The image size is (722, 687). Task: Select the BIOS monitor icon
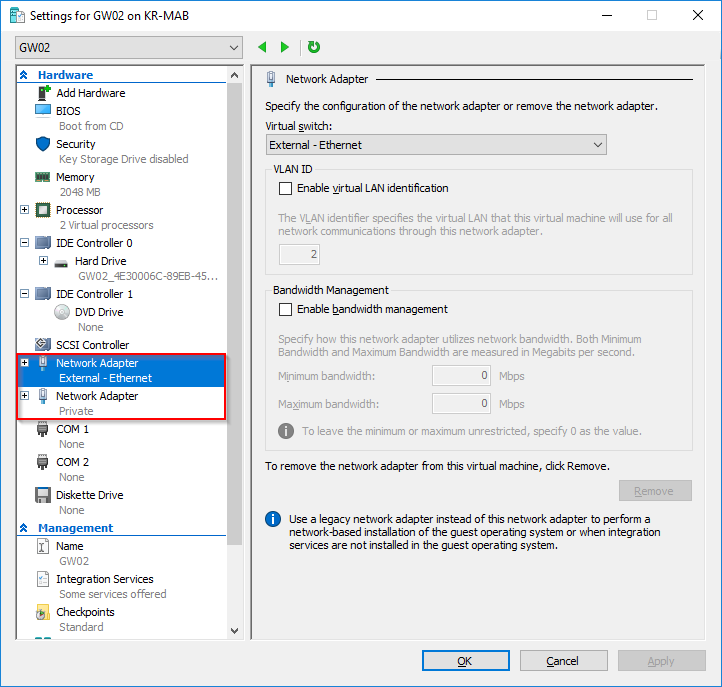coord(43,111)
